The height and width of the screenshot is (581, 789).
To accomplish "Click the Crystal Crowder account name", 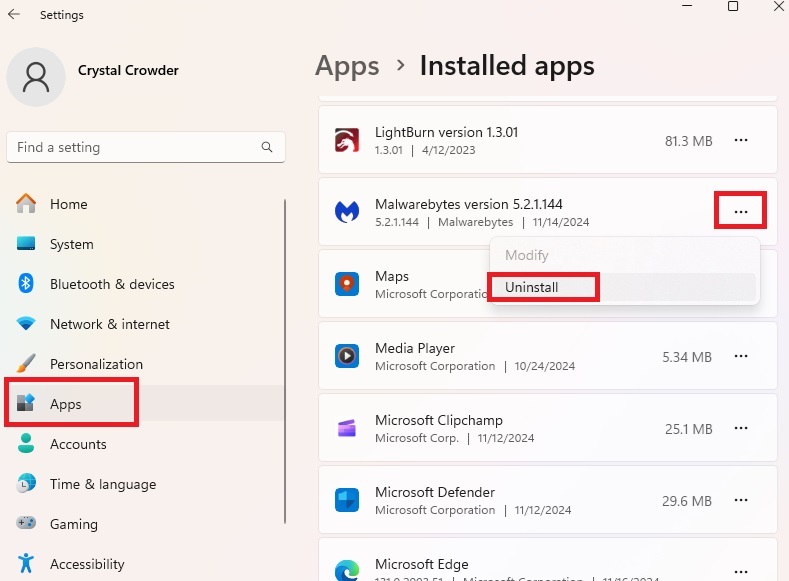I will click(x=128, y=70).
